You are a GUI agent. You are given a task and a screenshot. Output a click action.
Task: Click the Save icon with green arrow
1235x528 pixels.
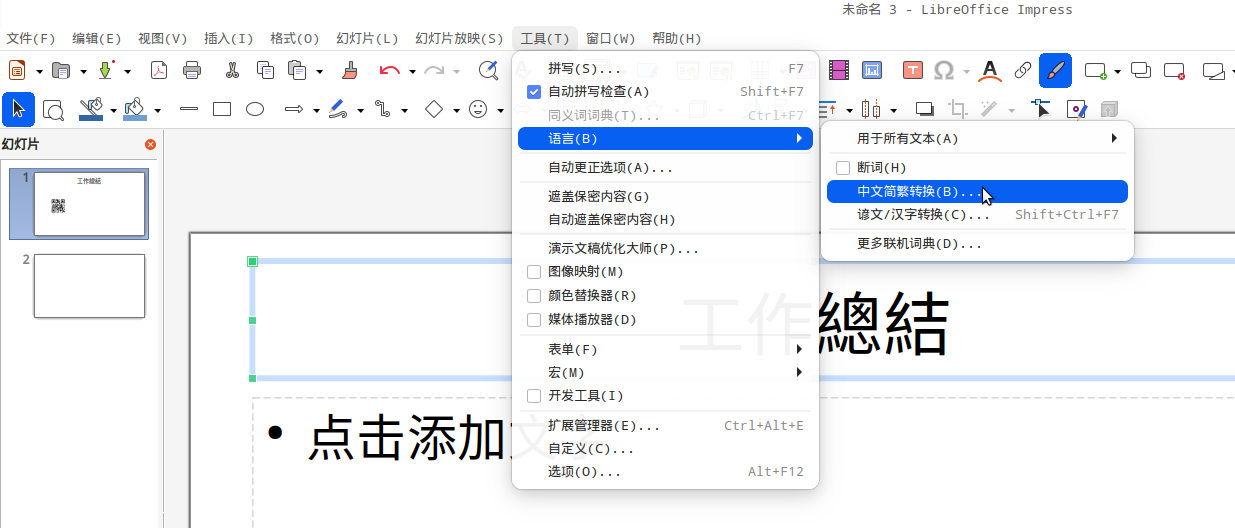(x=105, y=70)
